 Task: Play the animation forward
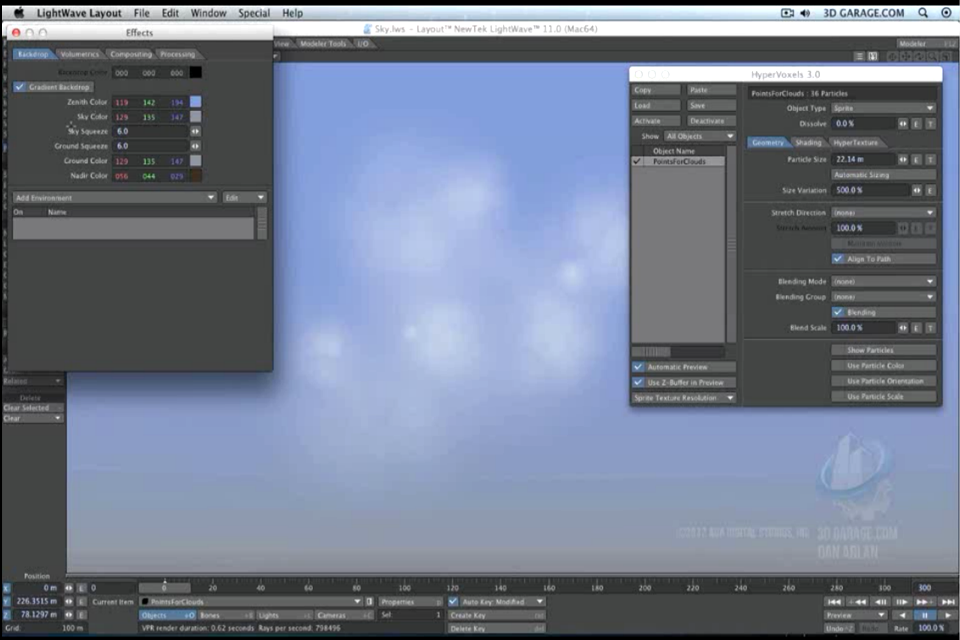(947, 615)
